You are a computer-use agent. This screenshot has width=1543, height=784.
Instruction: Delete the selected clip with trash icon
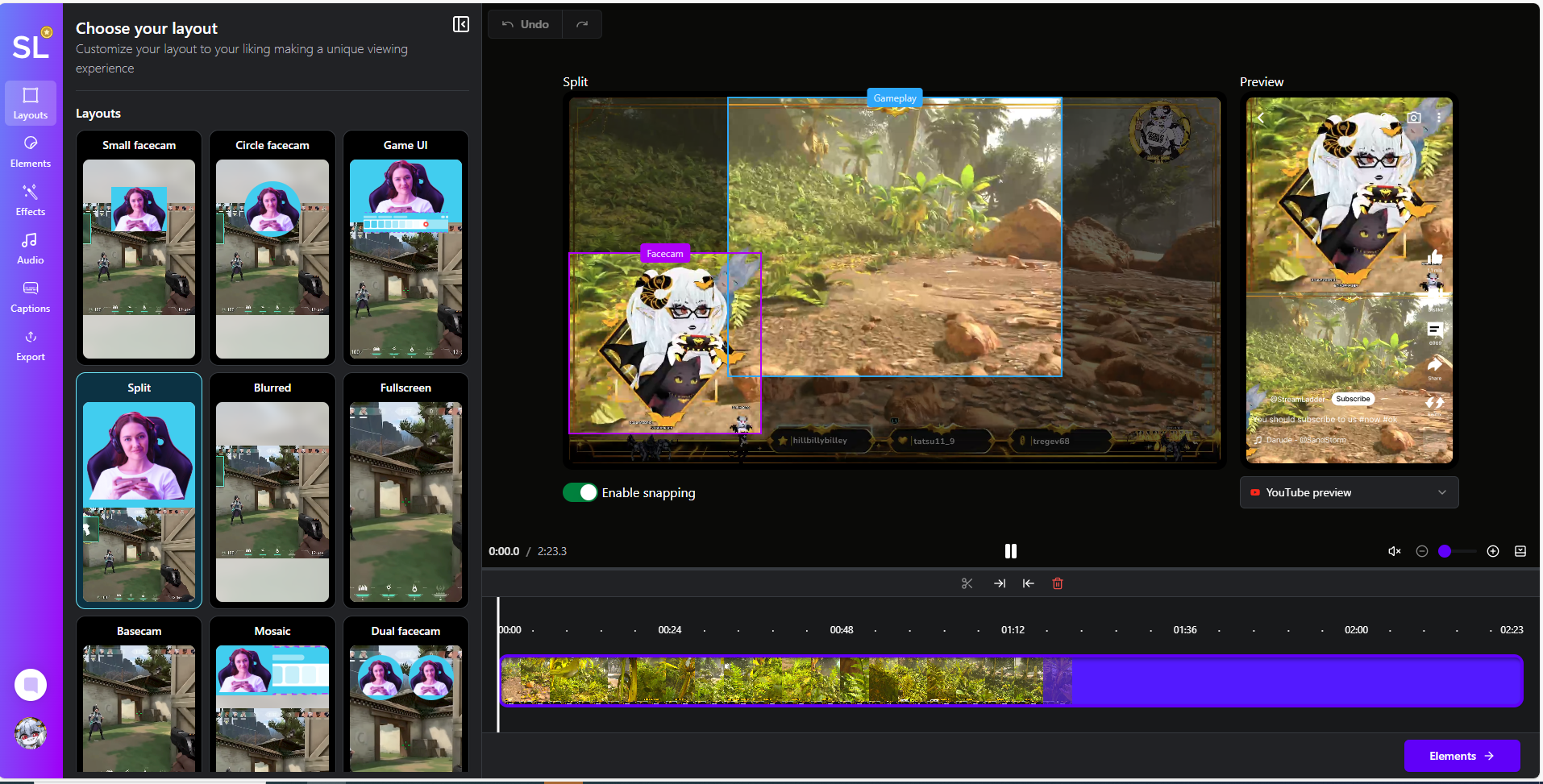1058,583
